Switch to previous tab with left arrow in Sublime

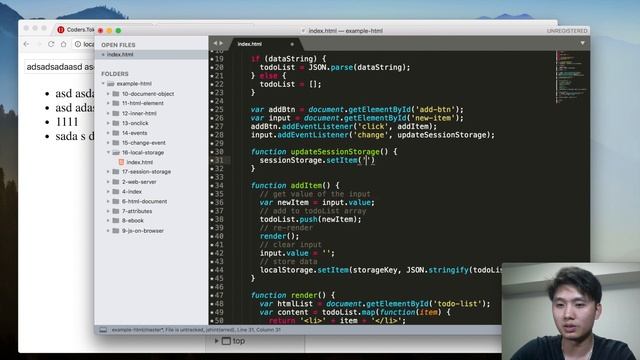215,43
